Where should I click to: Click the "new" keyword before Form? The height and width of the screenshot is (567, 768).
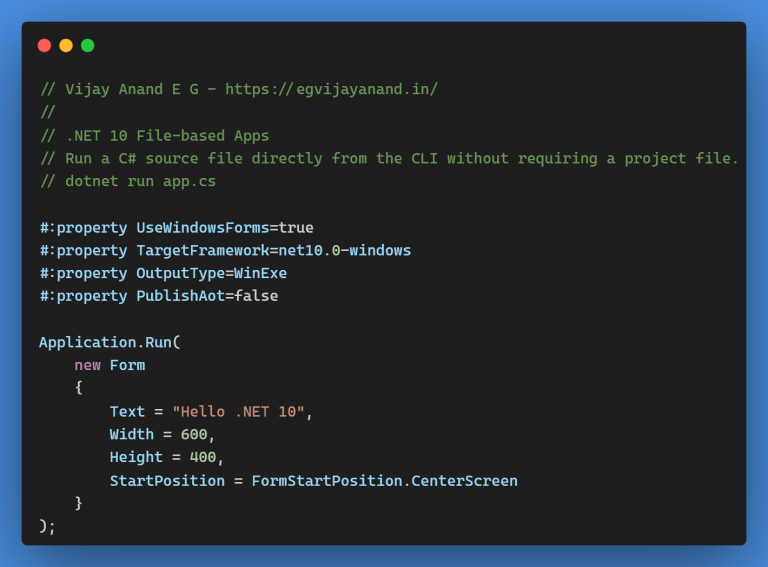tap(87, 365)
